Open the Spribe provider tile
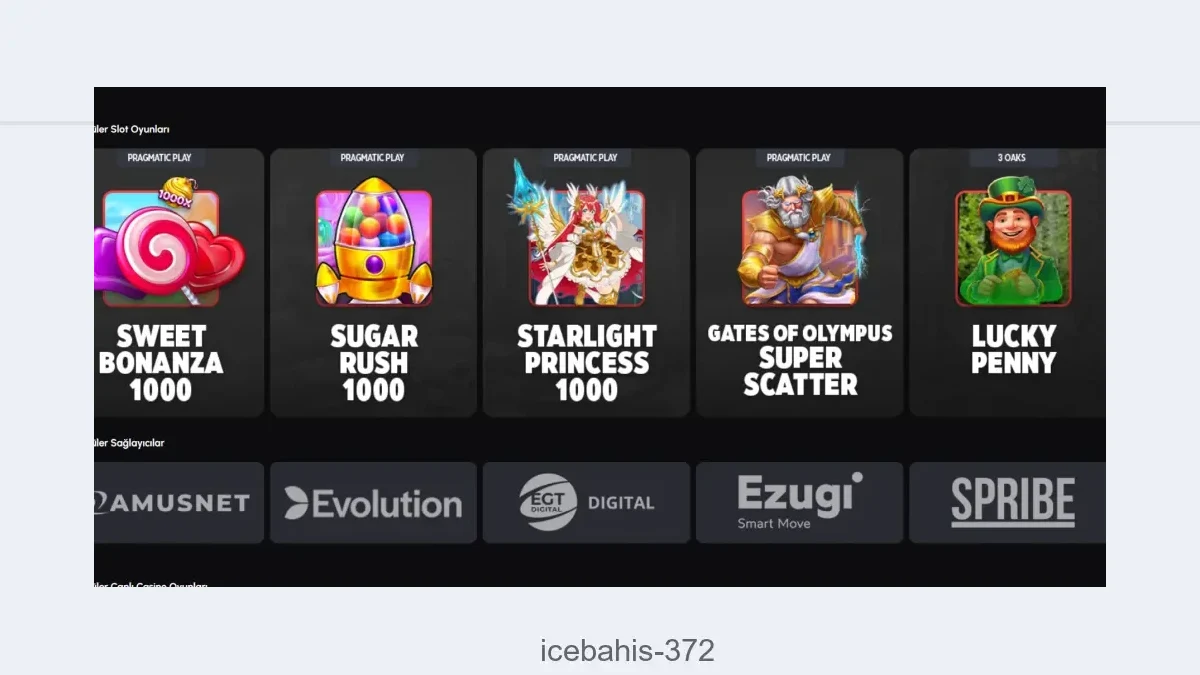This screenshot has width=1200, height=675. point(1007,503)
